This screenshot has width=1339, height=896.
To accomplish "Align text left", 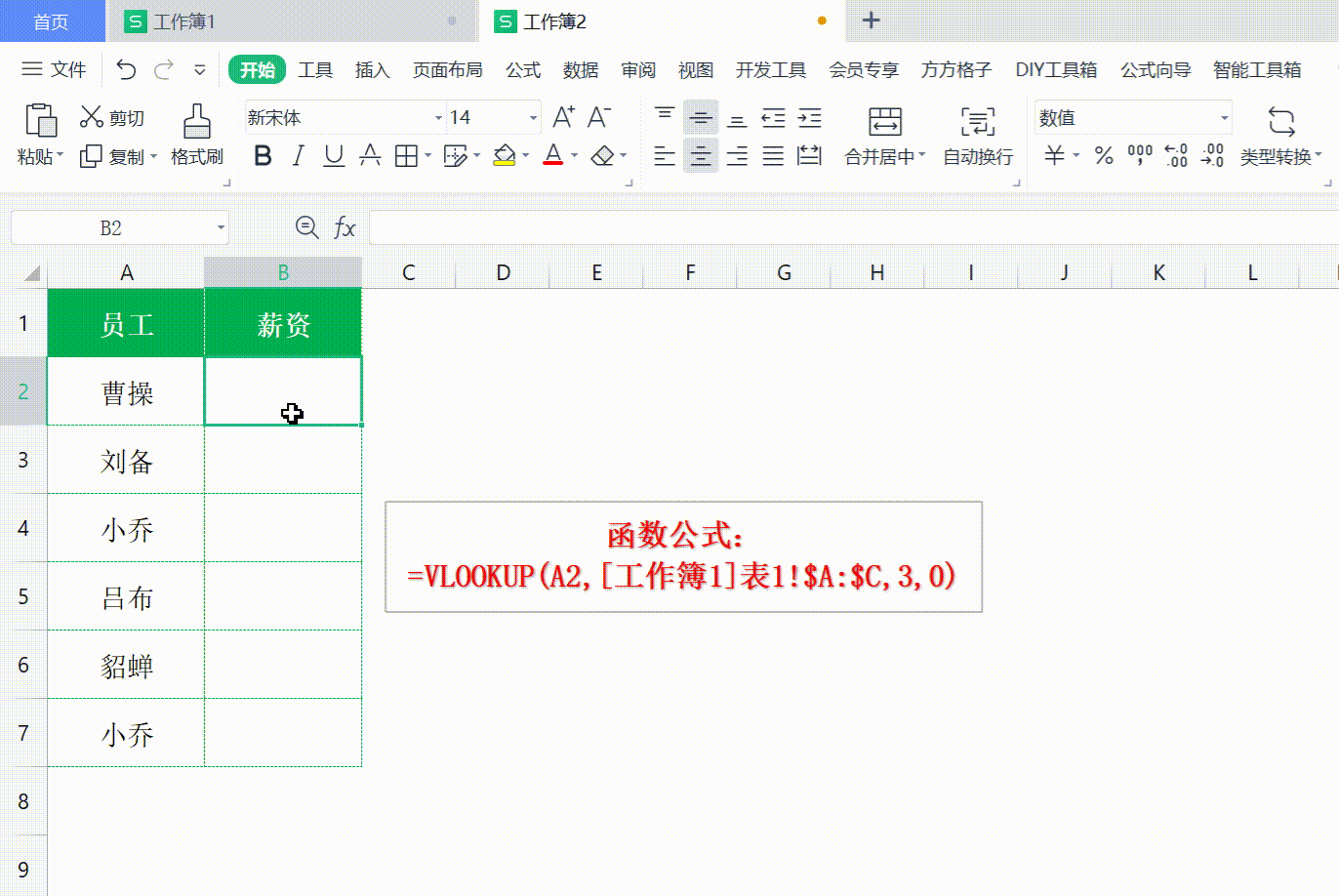I will (x=665, y=155).
